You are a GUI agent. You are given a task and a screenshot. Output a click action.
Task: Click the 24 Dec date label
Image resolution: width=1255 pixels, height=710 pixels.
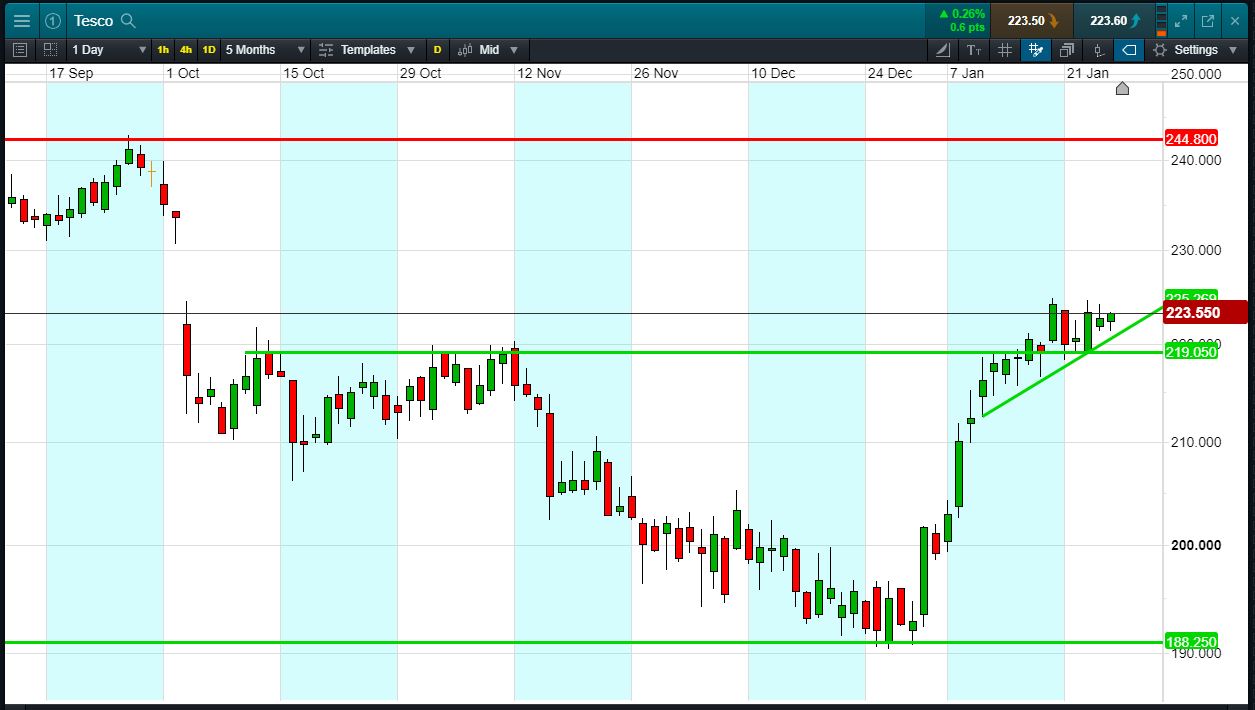coord(890,73)
